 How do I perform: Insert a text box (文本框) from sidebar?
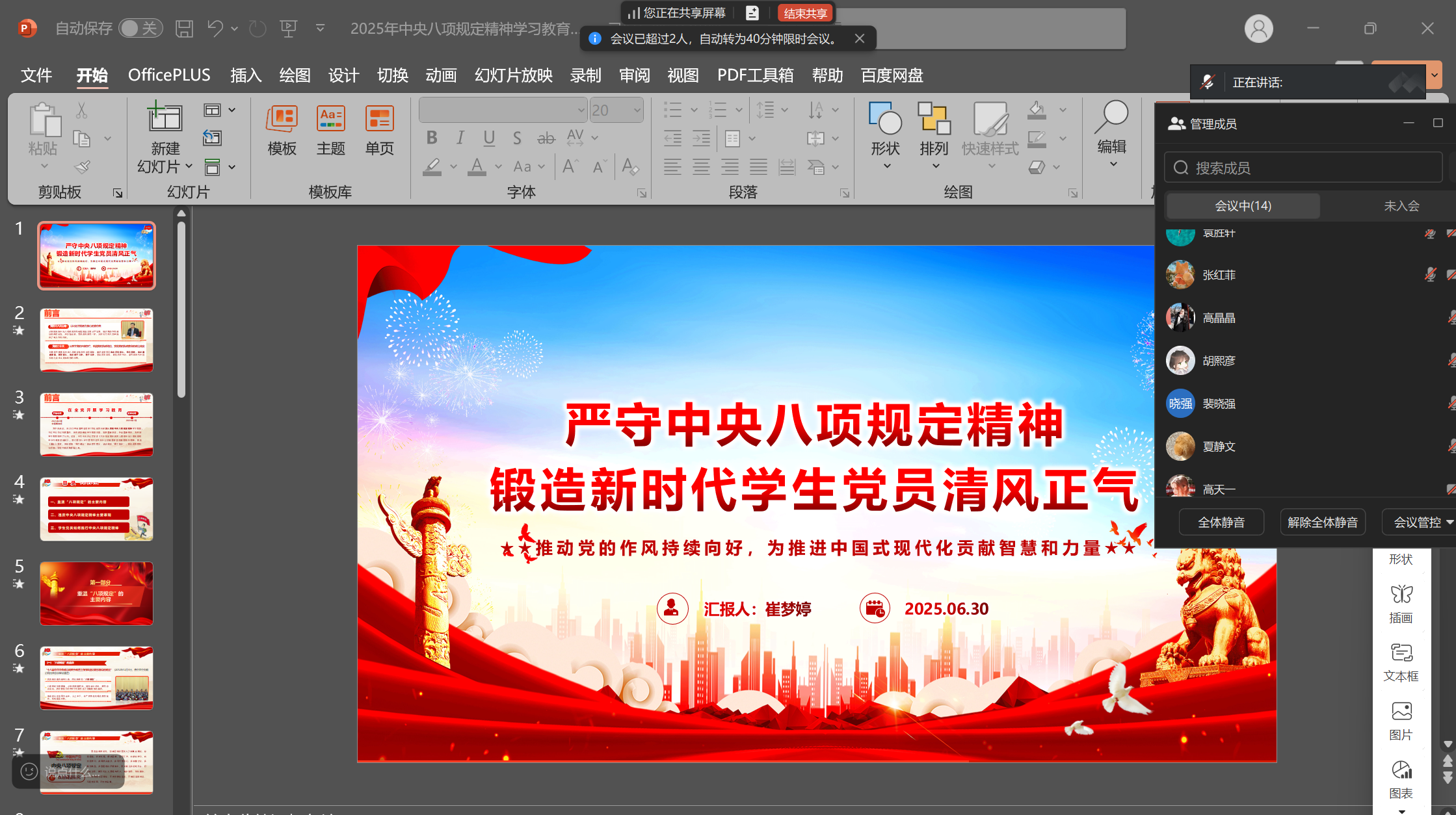tap(1401, 653)
